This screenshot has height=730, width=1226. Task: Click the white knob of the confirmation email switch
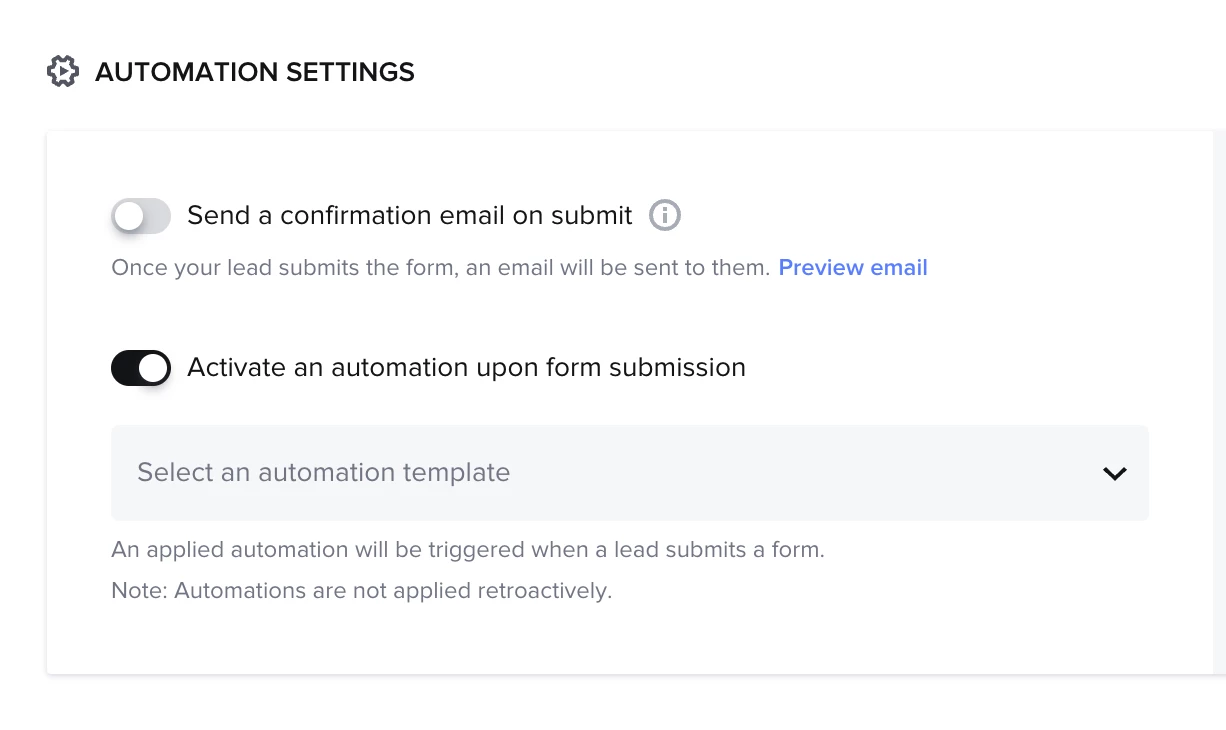click(129, 216)
